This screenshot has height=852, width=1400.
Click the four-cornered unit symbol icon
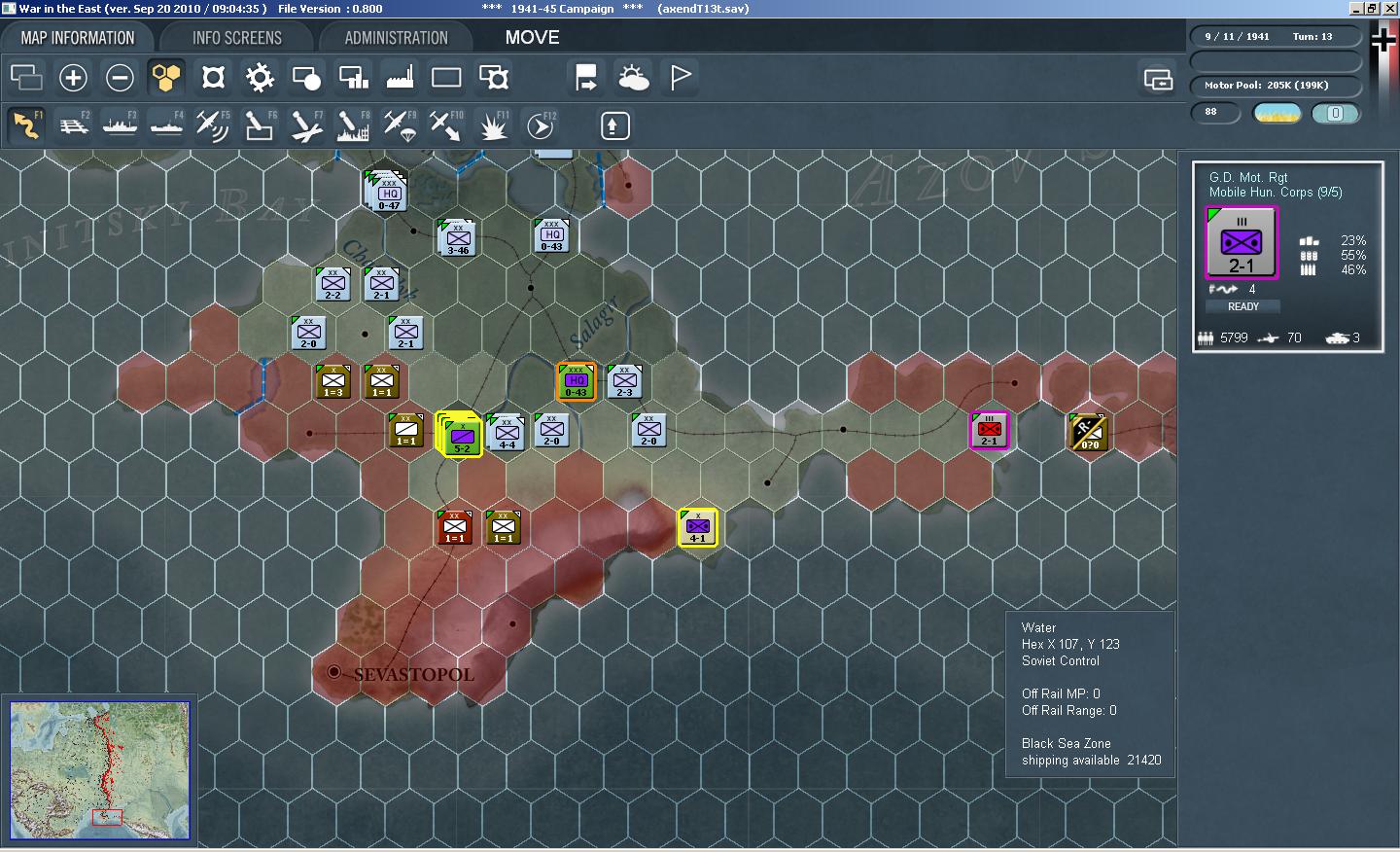[x=213, y=78]
